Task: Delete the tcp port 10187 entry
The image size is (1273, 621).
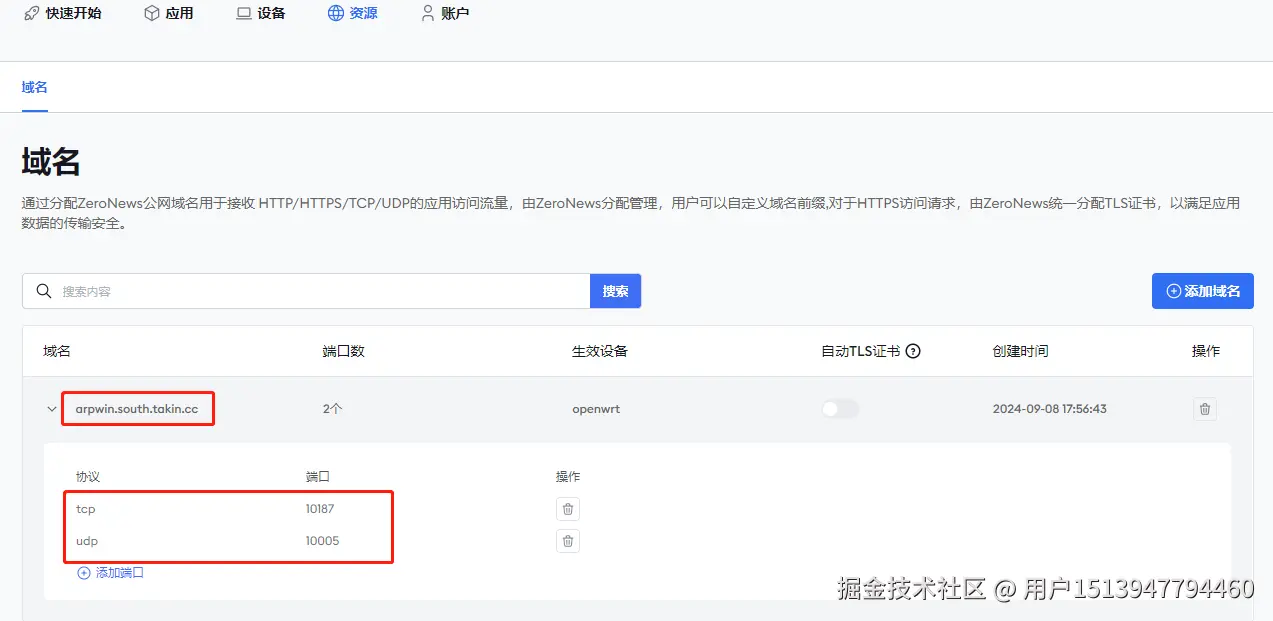Action: (568, 509)
